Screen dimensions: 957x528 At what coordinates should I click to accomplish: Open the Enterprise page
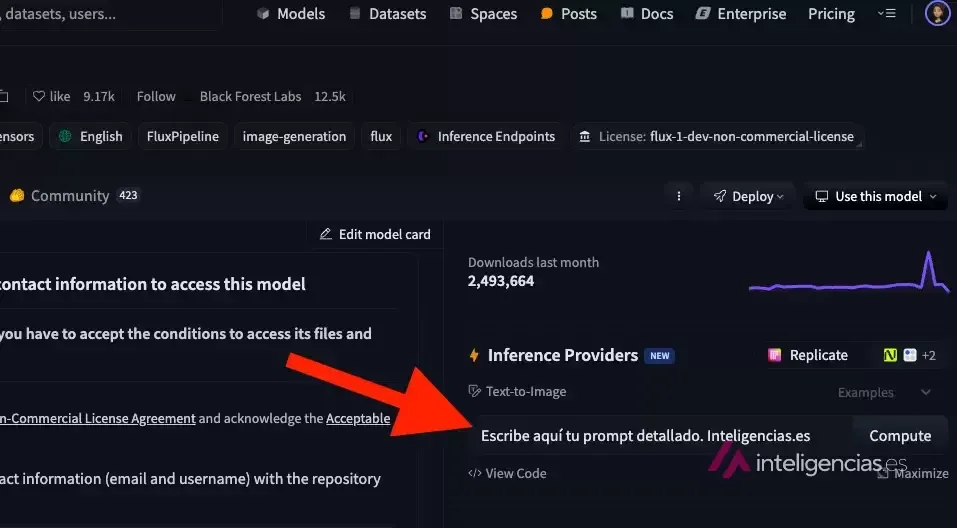741,13
